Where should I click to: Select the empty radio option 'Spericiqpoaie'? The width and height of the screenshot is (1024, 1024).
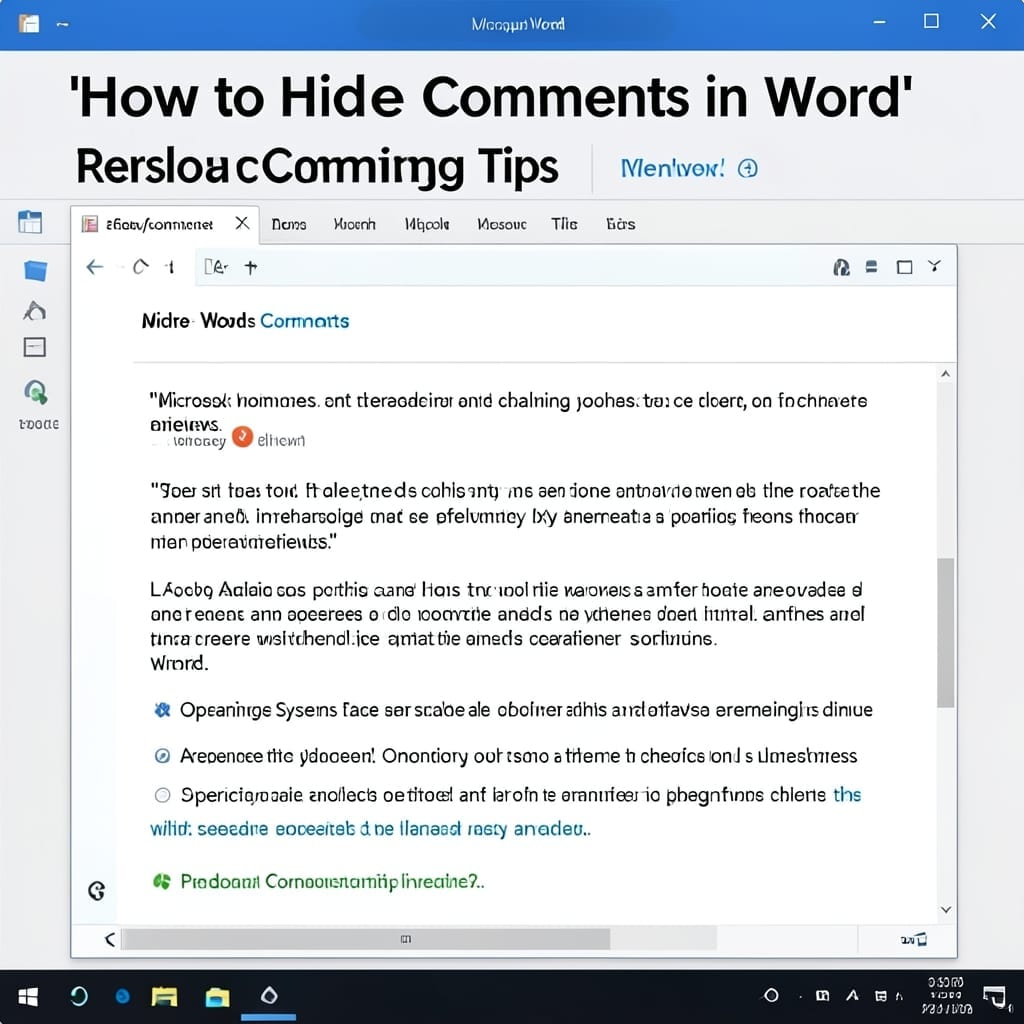point(162,795)
